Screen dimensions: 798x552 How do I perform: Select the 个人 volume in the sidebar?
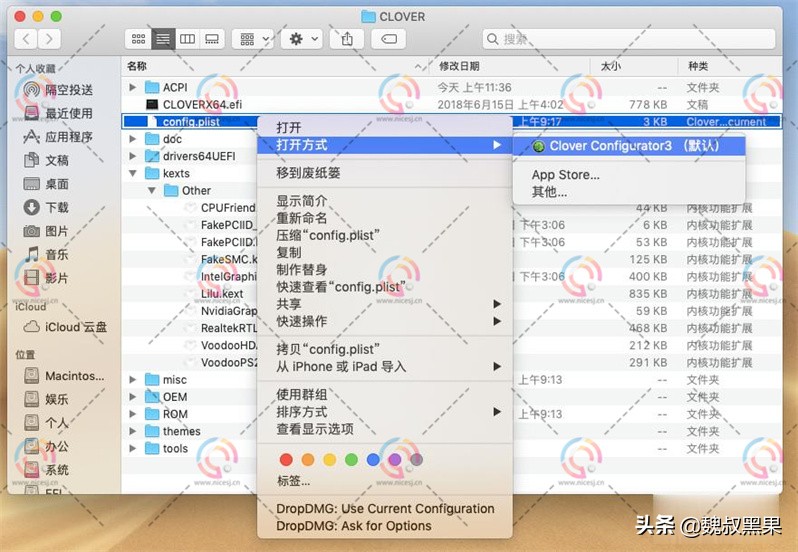(x=47, y=423)
